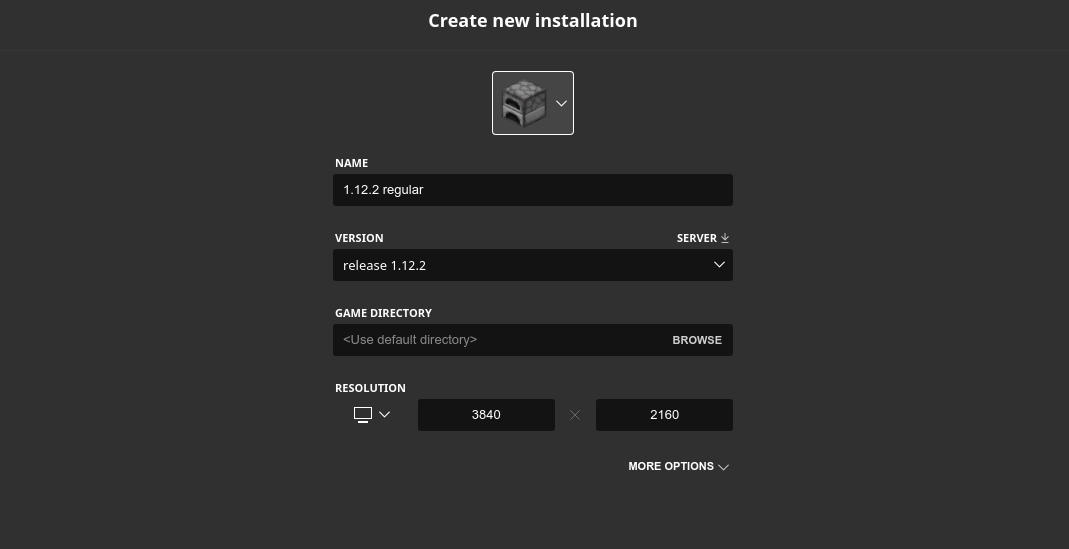
Task: Click the furnace block installation icon
Action: [x=524, y=103]
